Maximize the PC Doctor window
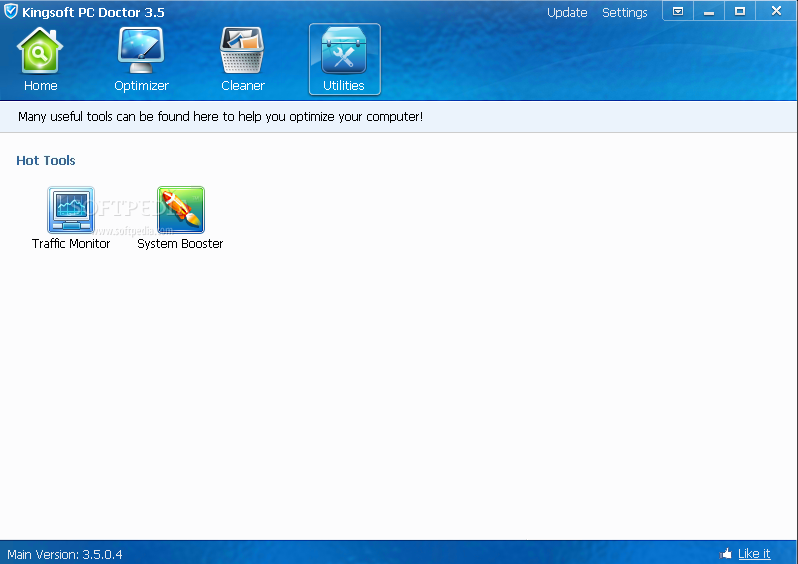 (740, 11)
